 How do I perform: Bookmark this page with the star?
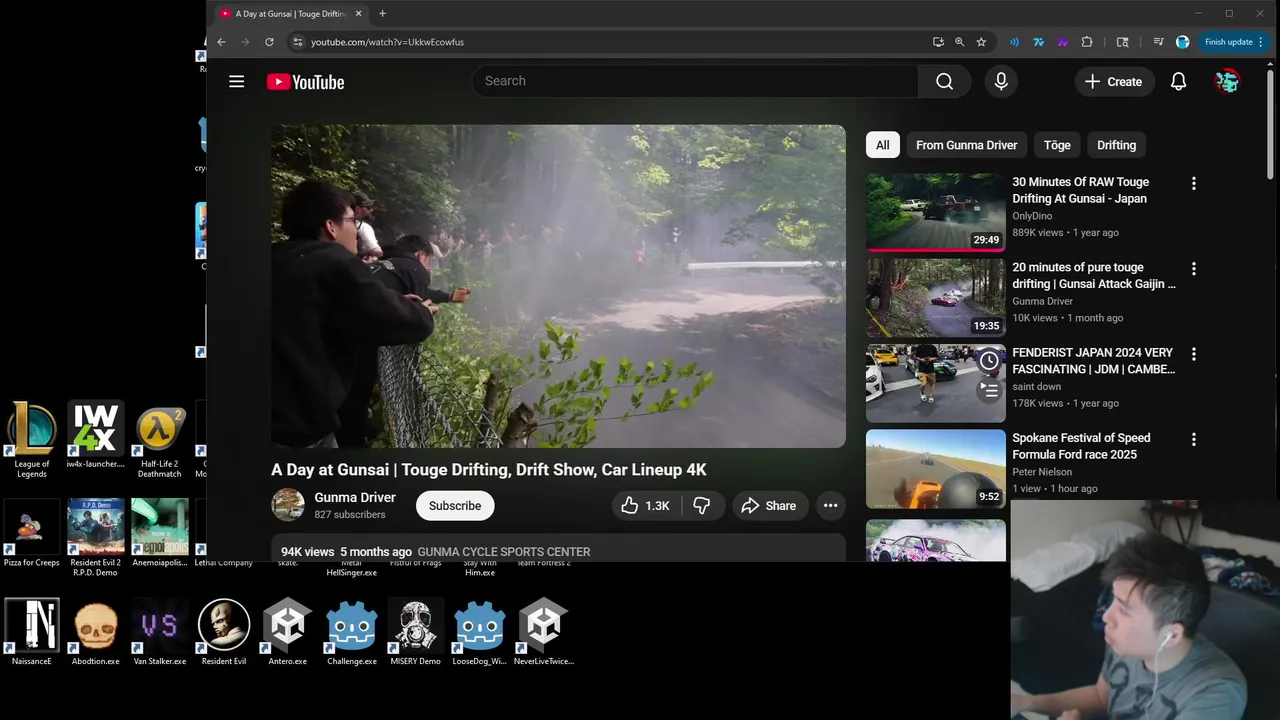pos(981,42)
